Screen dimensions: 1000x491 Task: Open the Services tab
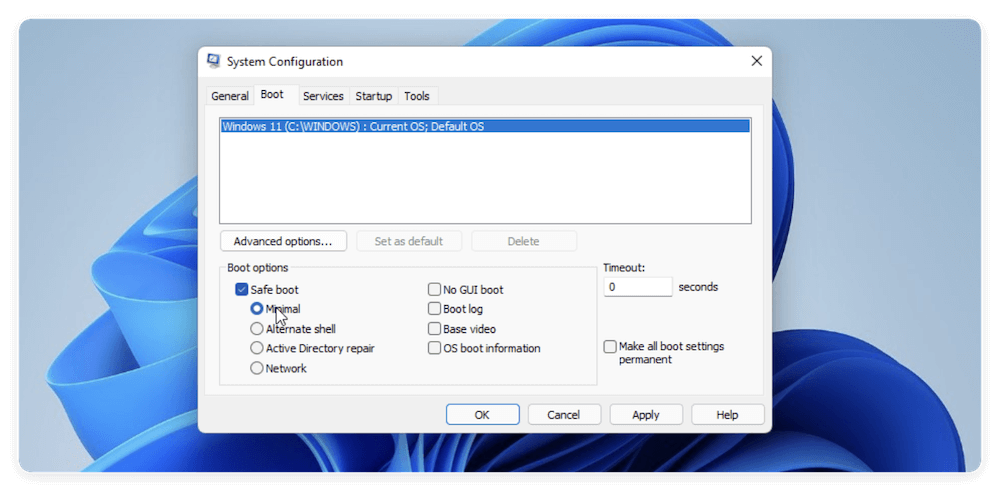coord(323,96)
